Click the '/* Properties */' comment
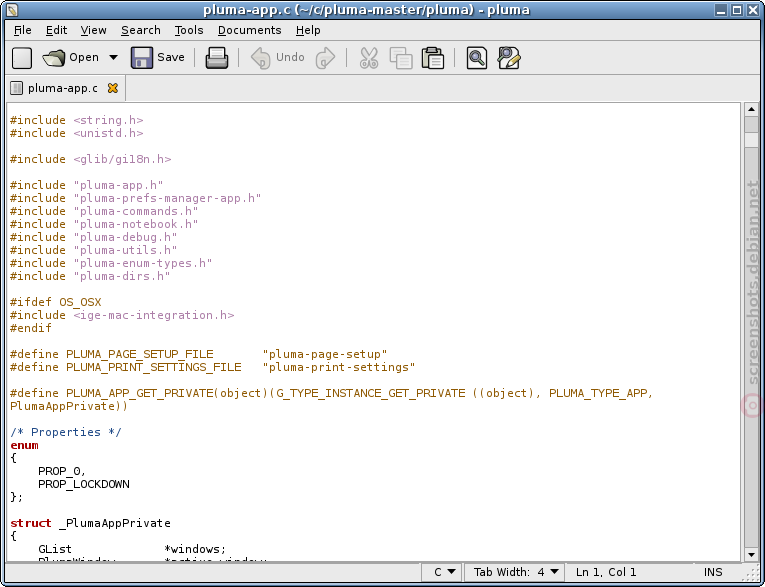The image size is (765, 587). point(66,432)
